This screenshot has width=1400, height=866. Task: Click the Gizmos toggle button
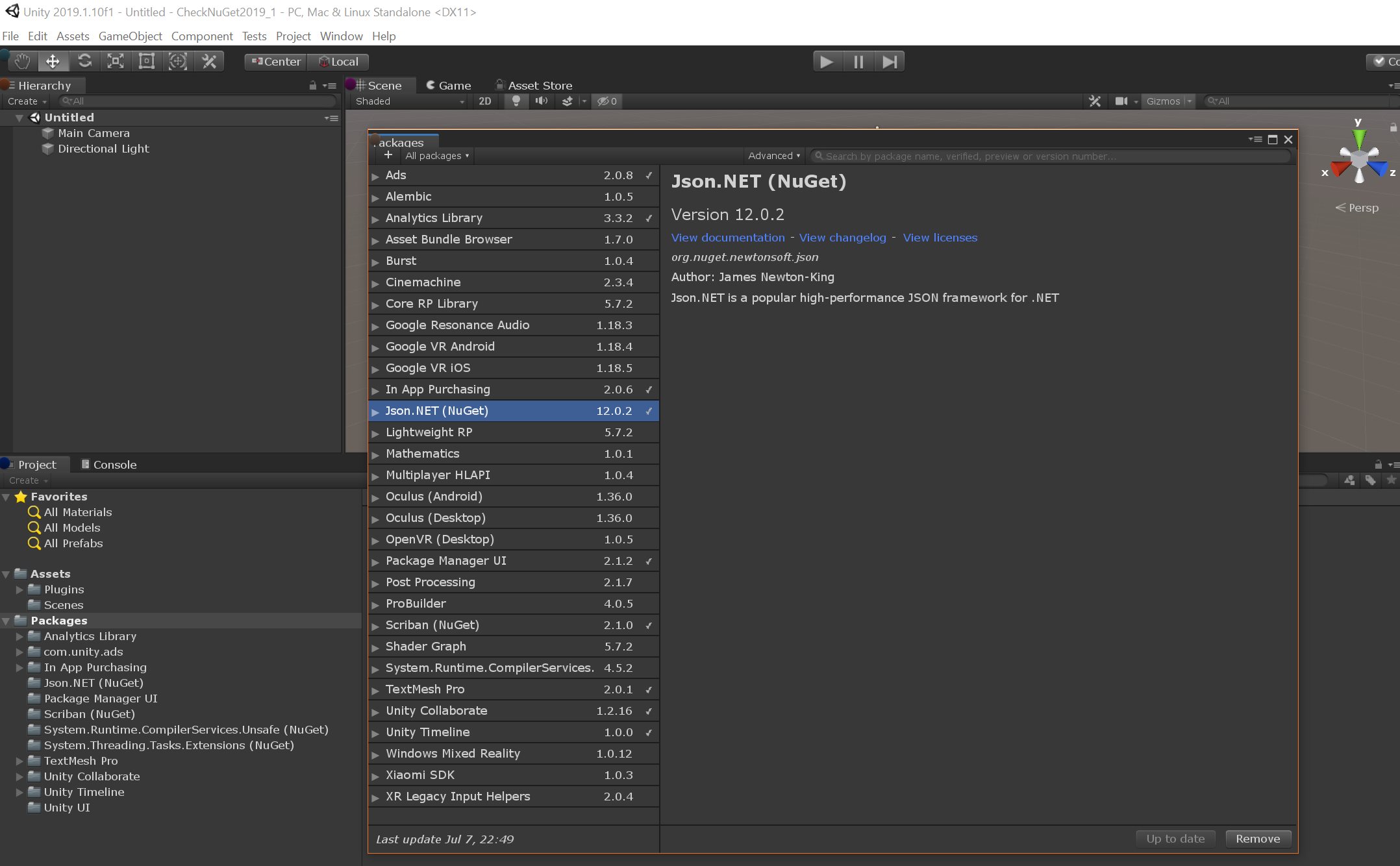[x=1163, y=101]
